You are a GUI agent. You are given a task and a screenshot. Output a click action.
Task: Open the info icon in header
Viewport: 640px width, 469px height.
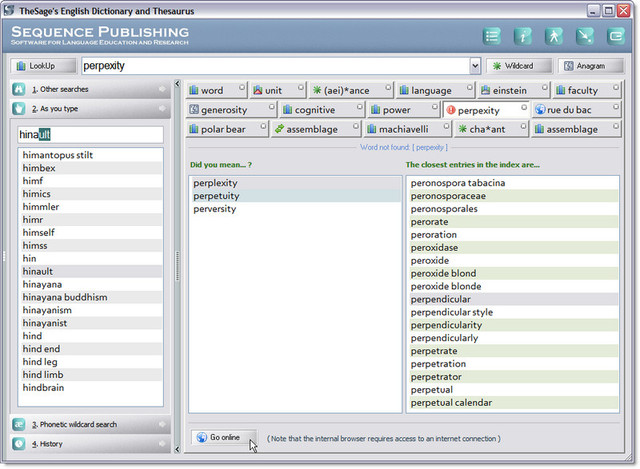click(x=523, y=36)
